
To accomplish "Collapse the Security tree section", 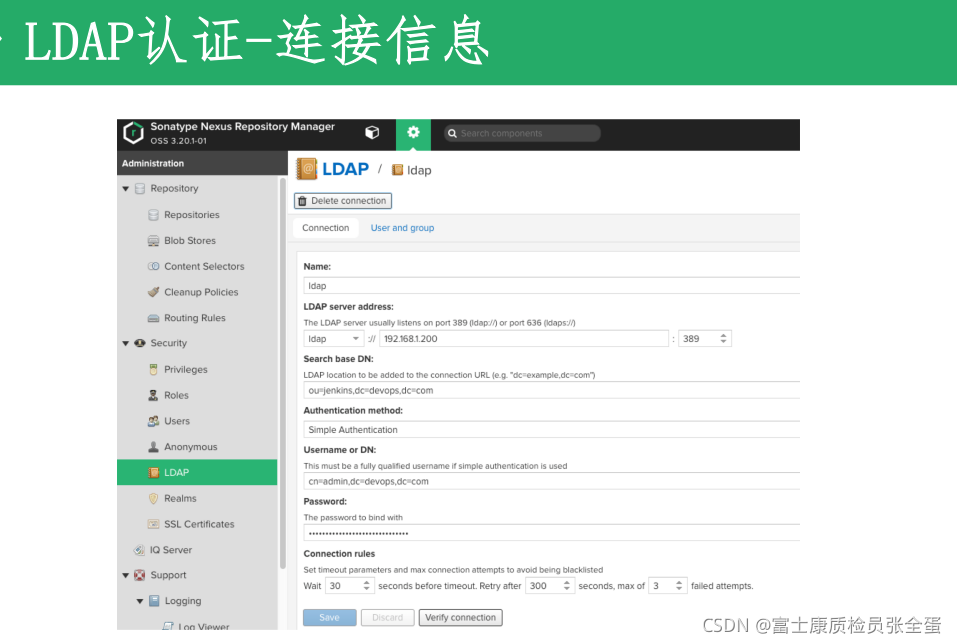I will coord(126,343).
